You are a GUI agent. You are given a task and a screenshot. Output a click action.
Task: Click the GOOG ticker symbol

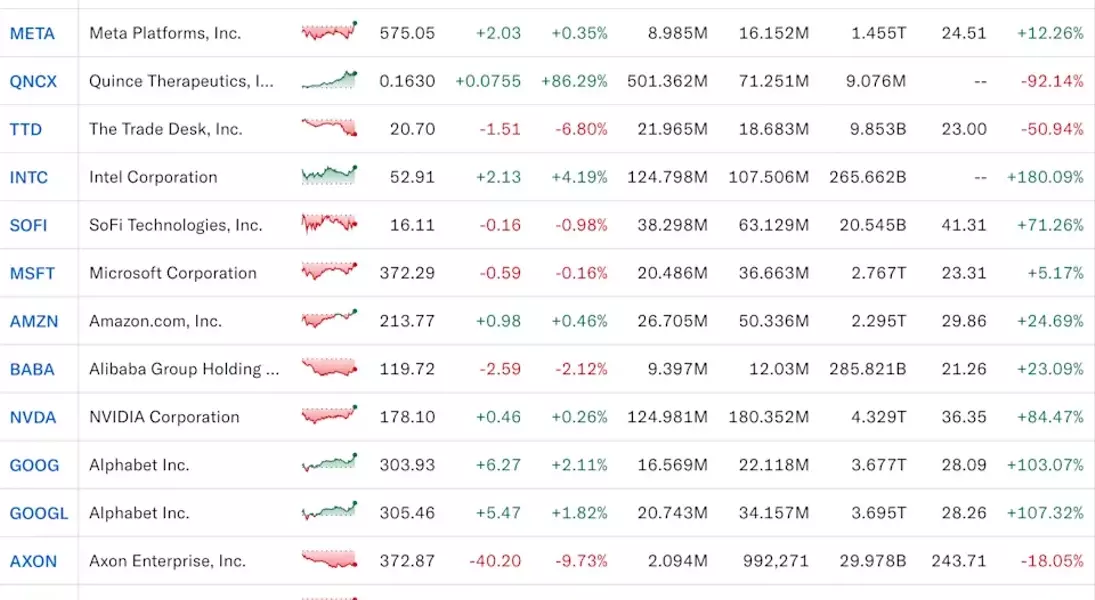click(x=34, y=465)
